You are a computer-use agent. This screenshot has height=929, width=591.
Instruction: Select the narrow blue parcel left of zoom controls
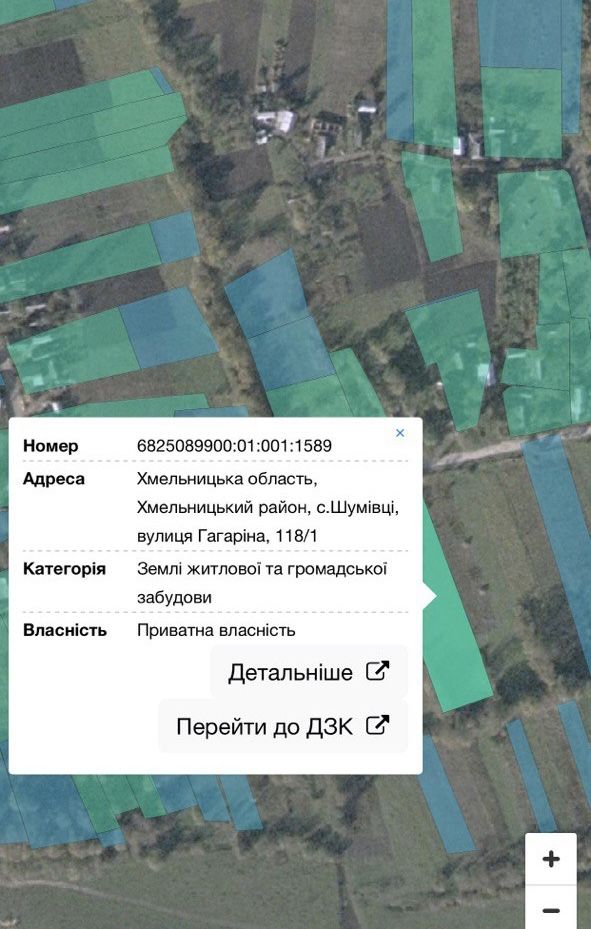tap(531, 775)
